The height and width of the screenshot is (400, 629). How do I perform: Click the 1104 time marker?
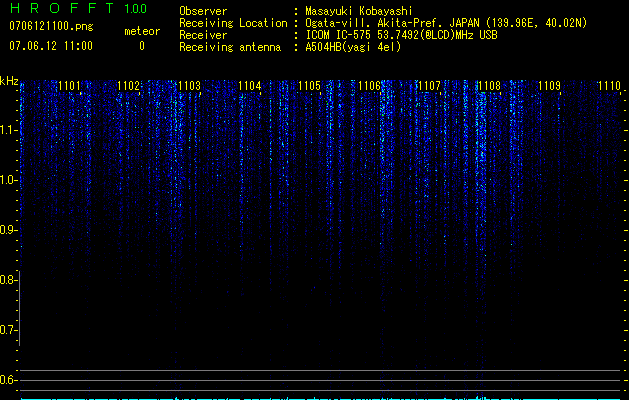pos(249,85)
